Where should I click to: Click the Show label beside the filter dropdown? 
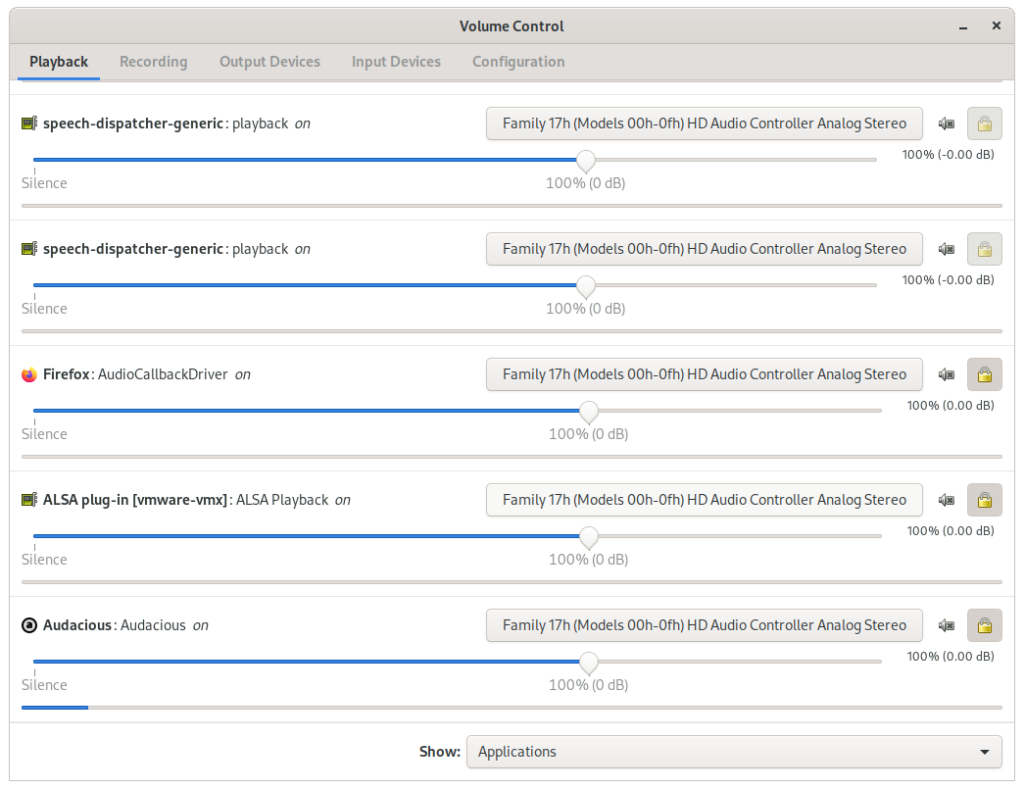(x=440, y=751)
